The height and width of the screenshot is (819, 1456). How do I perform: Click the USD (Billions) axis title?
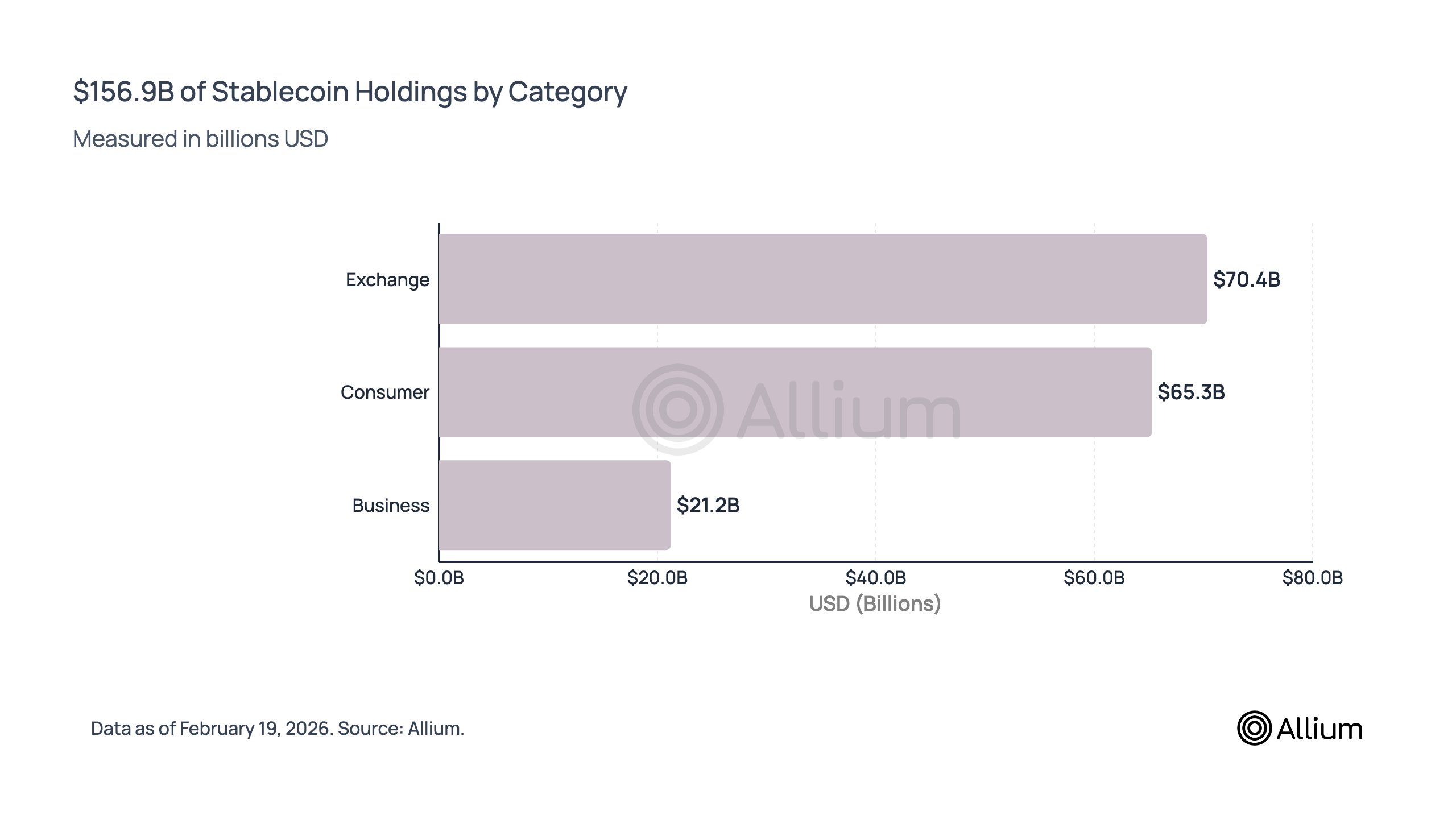875,603
